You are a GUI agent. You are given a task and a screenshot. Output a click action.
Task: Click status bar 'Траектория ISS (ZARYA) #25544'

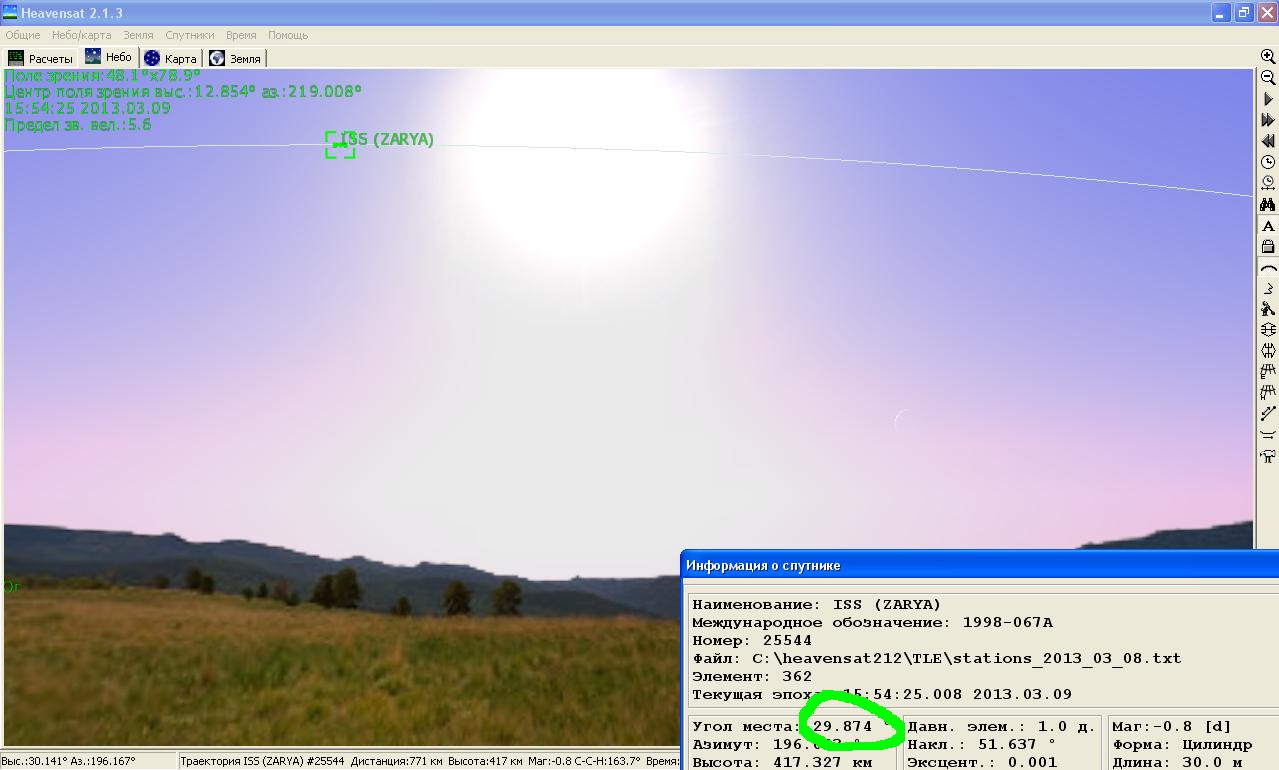(x=261, y=761)
